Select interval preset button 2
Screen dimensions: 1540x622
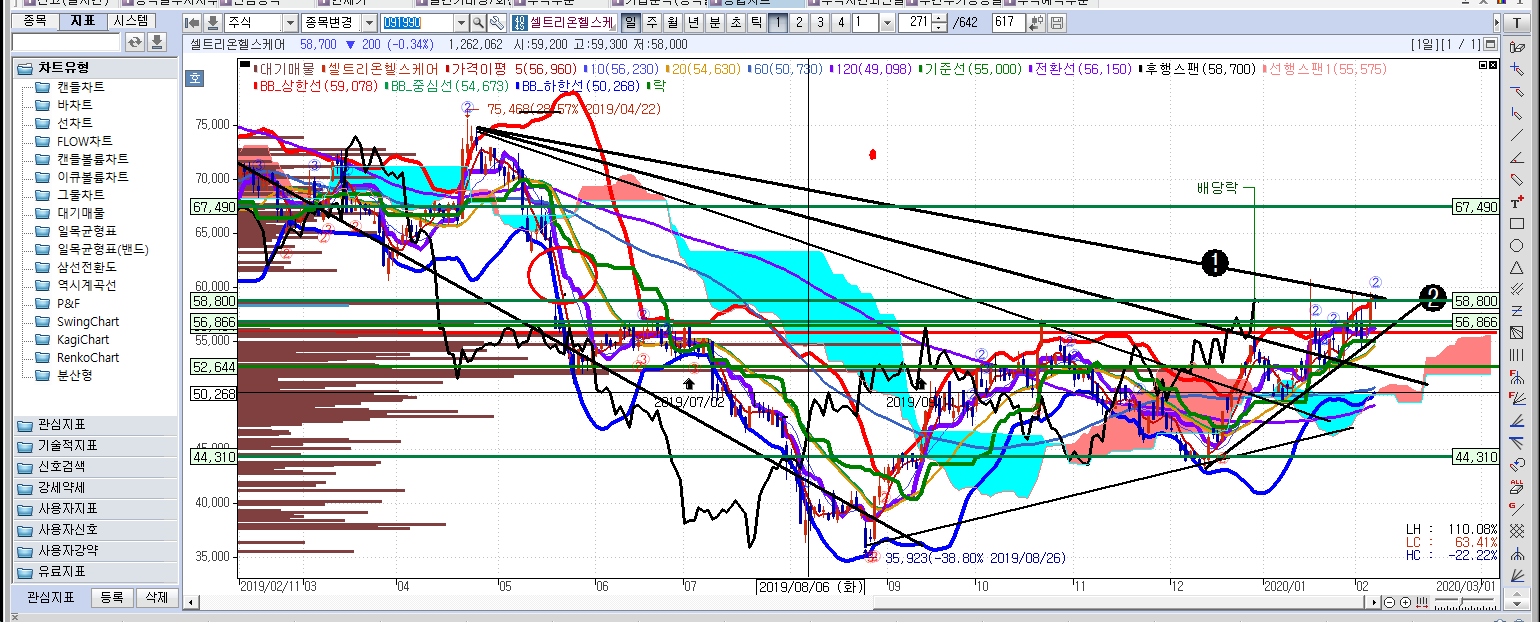point(799,22)
